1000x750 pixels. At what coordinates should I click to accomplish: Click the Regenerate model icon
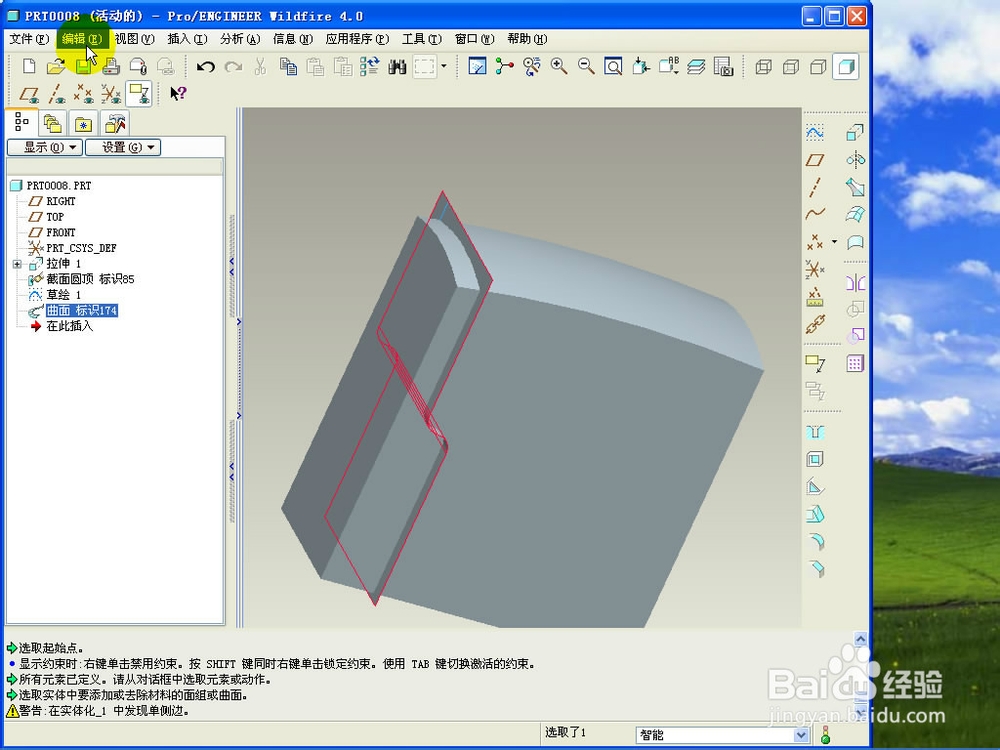pyautogui.click(x=370, y=66)
